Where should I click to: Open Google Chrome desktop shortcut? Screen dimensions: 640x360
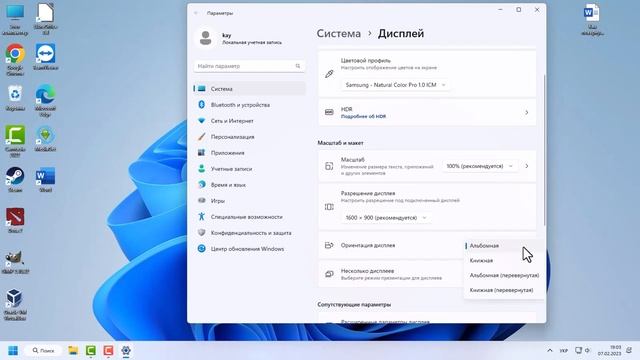15,60
